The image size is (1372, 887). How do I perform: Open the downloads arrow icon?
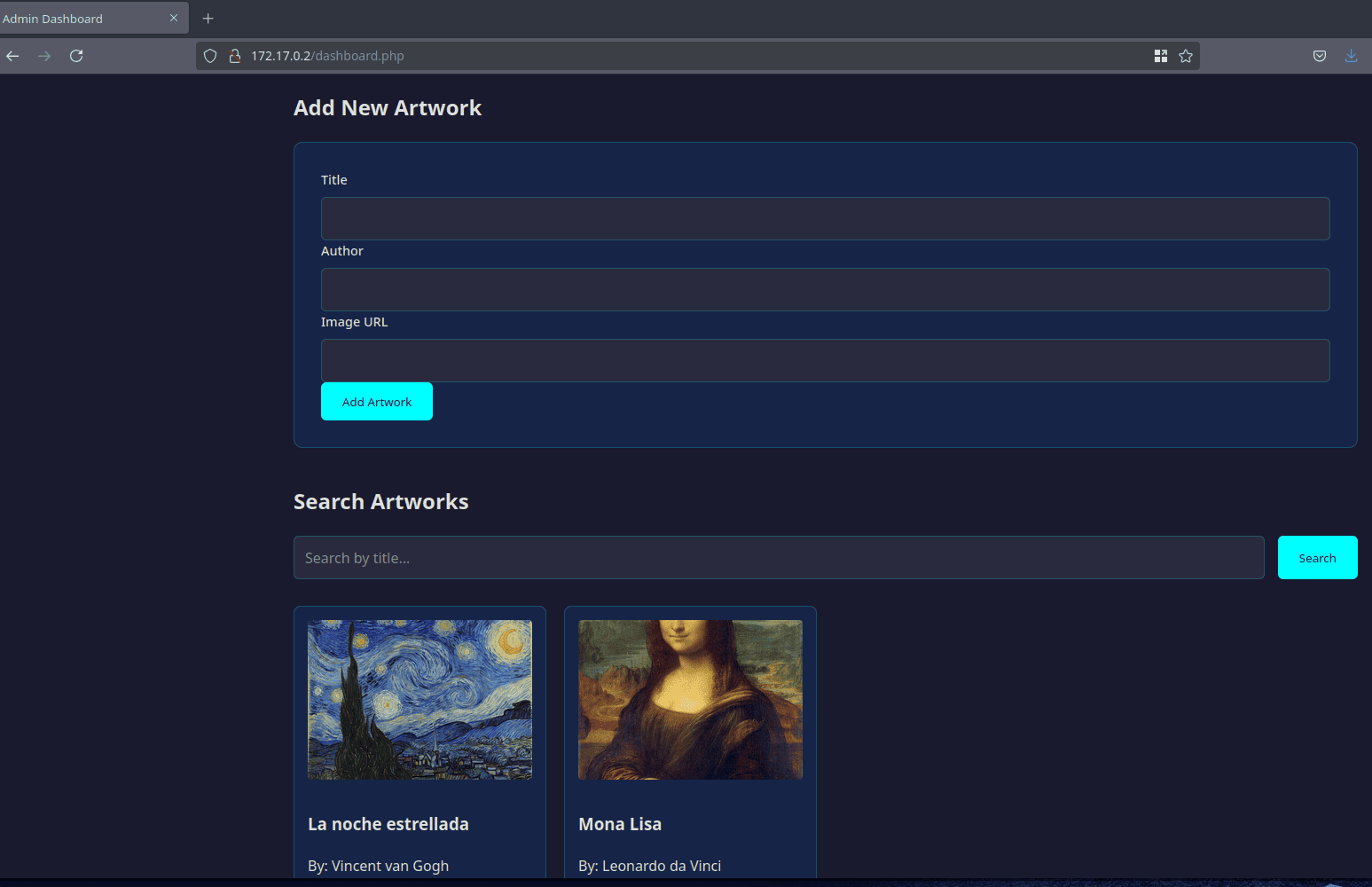pyautogui.click(x=1351, y=56)
